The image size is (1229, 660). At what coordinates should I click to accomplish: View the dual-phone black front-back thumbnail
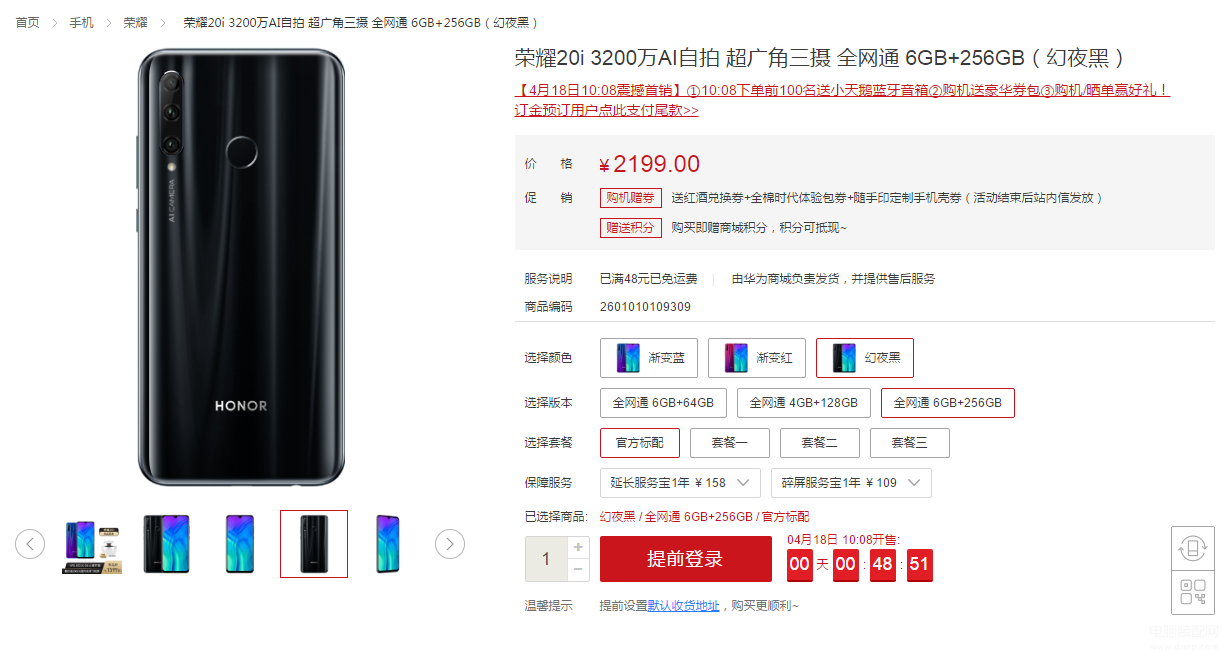[165, 544]
